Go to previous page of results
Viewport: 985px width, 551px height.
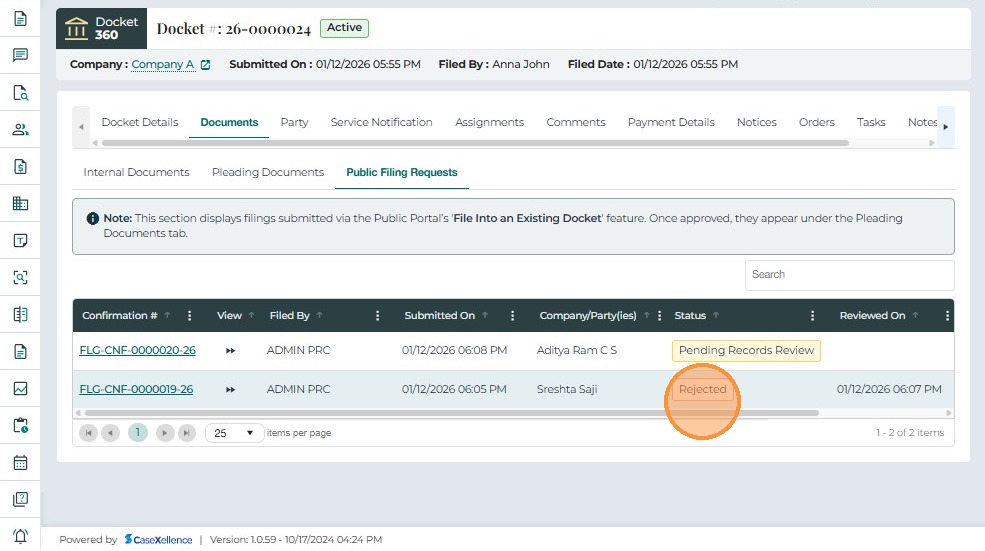tap(111, 433)
